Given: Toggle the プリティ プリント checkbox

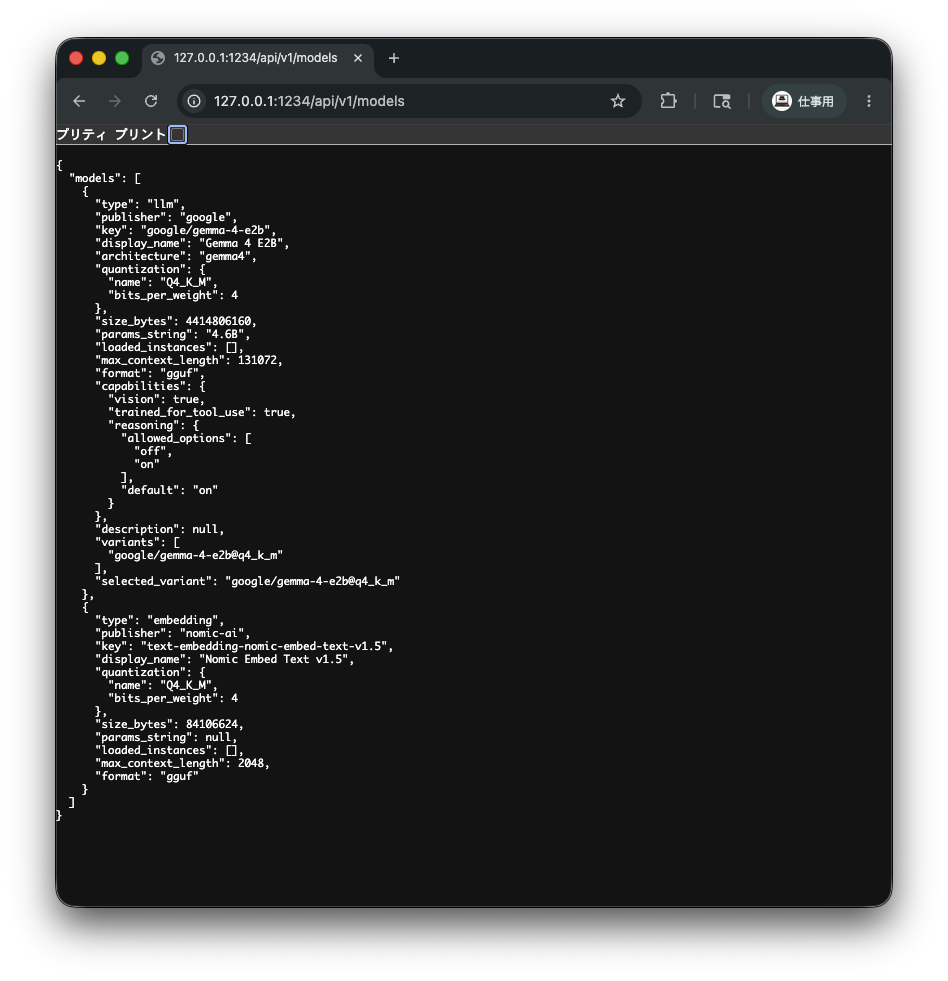Looking at the screenshot, I should click(x=178, y=135).
